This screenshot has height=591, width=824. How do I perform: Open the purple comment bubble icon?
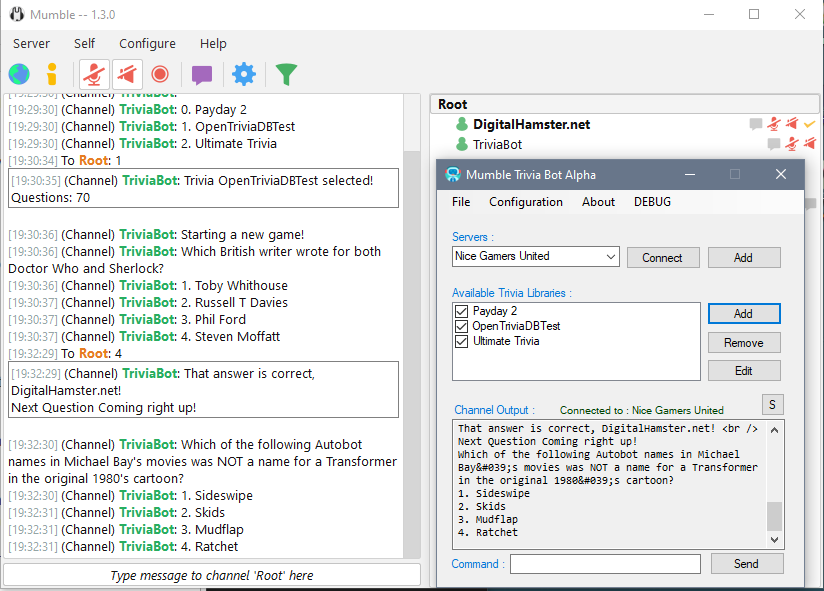pyautogui.click(x=202, y=74)
